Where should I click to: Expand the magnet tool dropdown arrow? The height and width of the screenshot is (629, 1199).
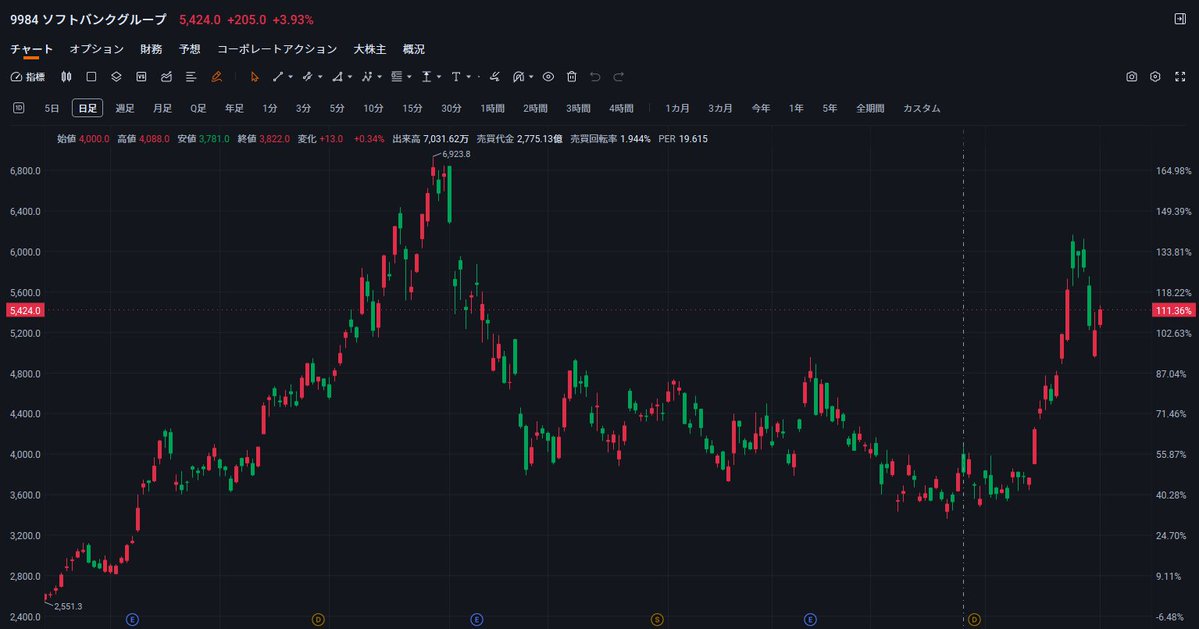click(x=531, y=76)
